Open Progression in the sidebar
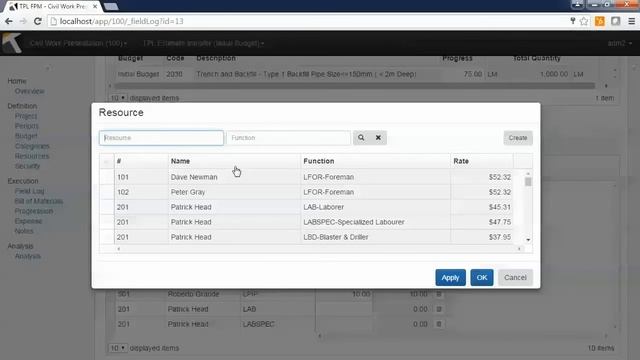 pos(34,211)
